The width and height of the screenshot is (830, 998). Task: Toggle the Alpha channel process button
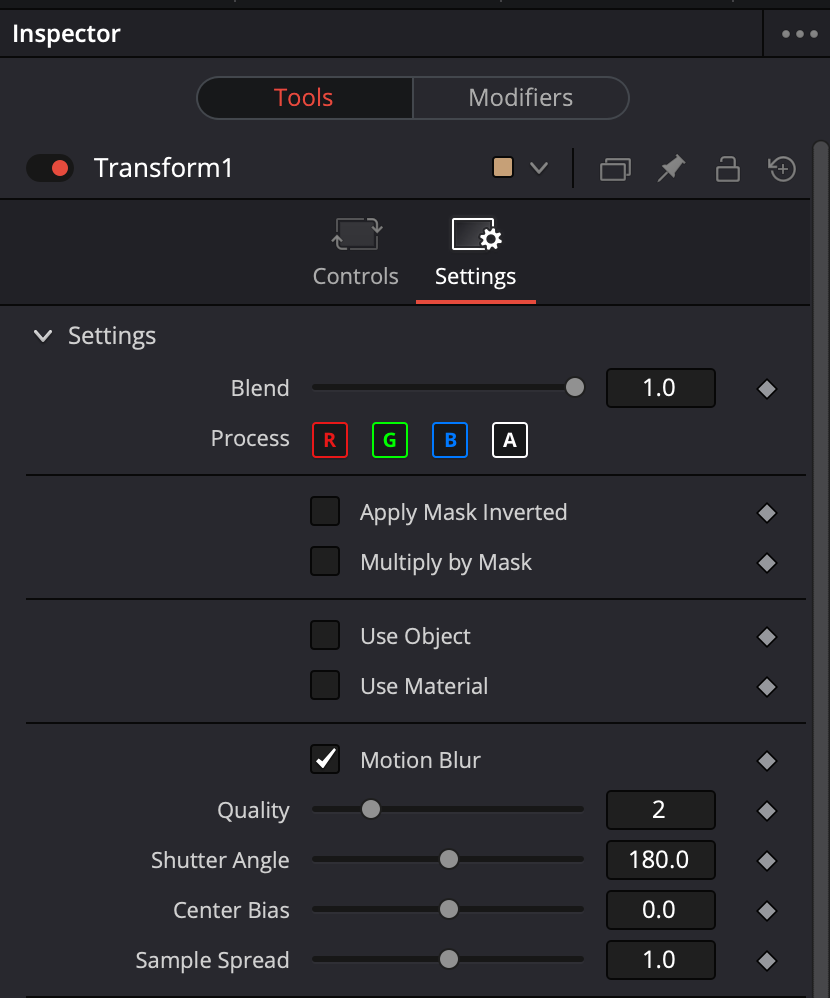click(x=510, y=440)
